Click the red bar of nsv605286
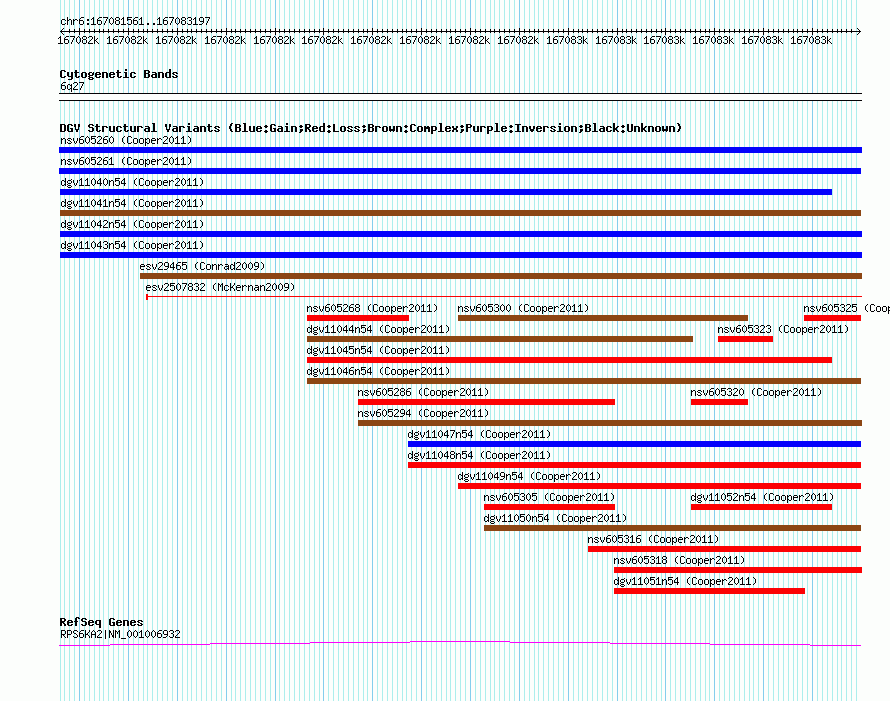Viewport: 890px width, 701px height. point(486,402)
